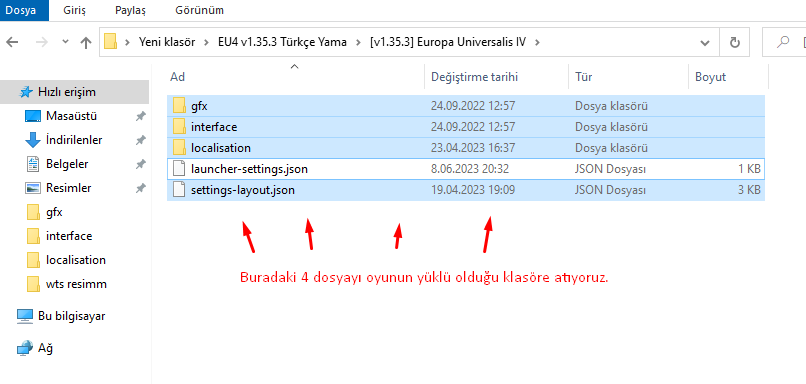Click date 8.06.2023 20:32 cell

coord(470,169)
